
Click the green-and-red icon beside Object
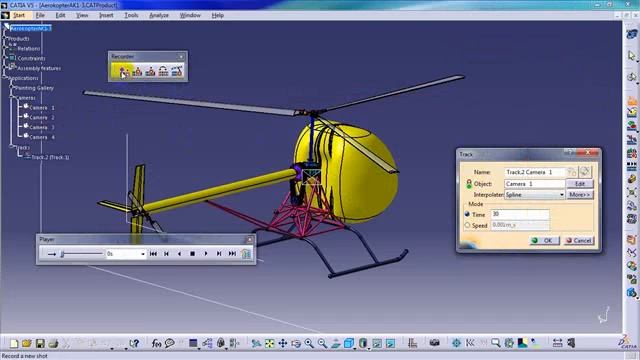tap(469, 184)
